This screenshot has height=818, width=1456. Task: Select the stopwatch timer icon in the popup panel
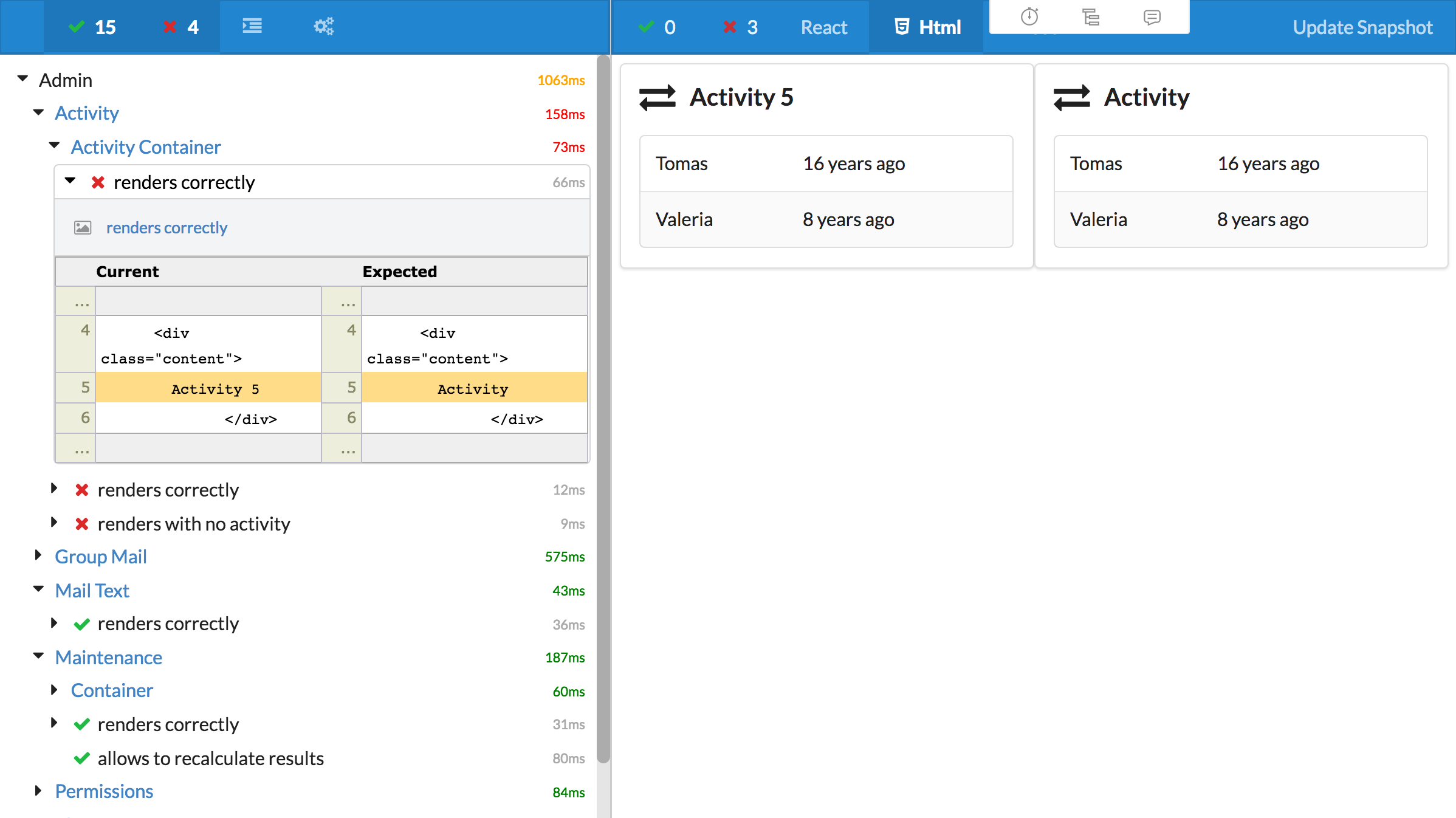click(1028, 18)
